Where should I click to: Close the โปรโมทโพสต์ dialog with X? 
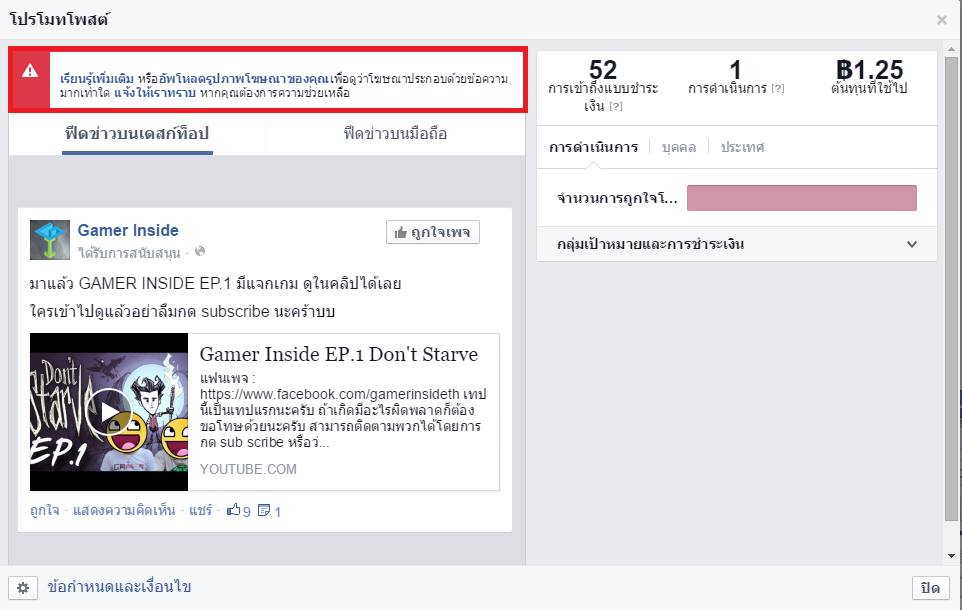[x=942, y=20]
